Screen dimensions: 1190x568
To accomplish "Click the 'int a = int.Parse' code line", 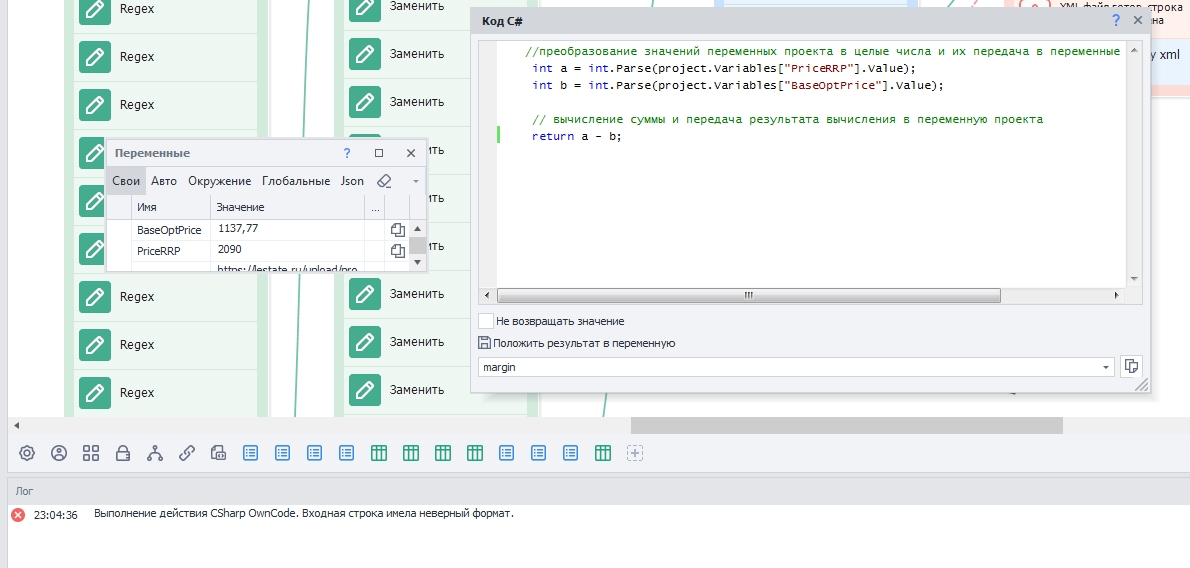I will (x=725, y=68).
